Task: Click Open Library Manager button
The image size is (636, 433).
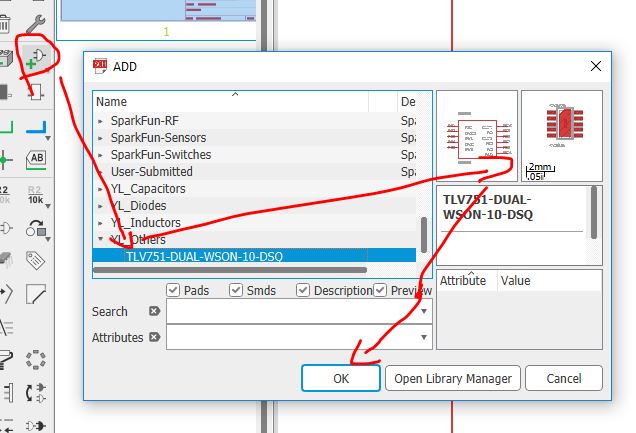Action: pyautogui.click(x=453, y=378)
